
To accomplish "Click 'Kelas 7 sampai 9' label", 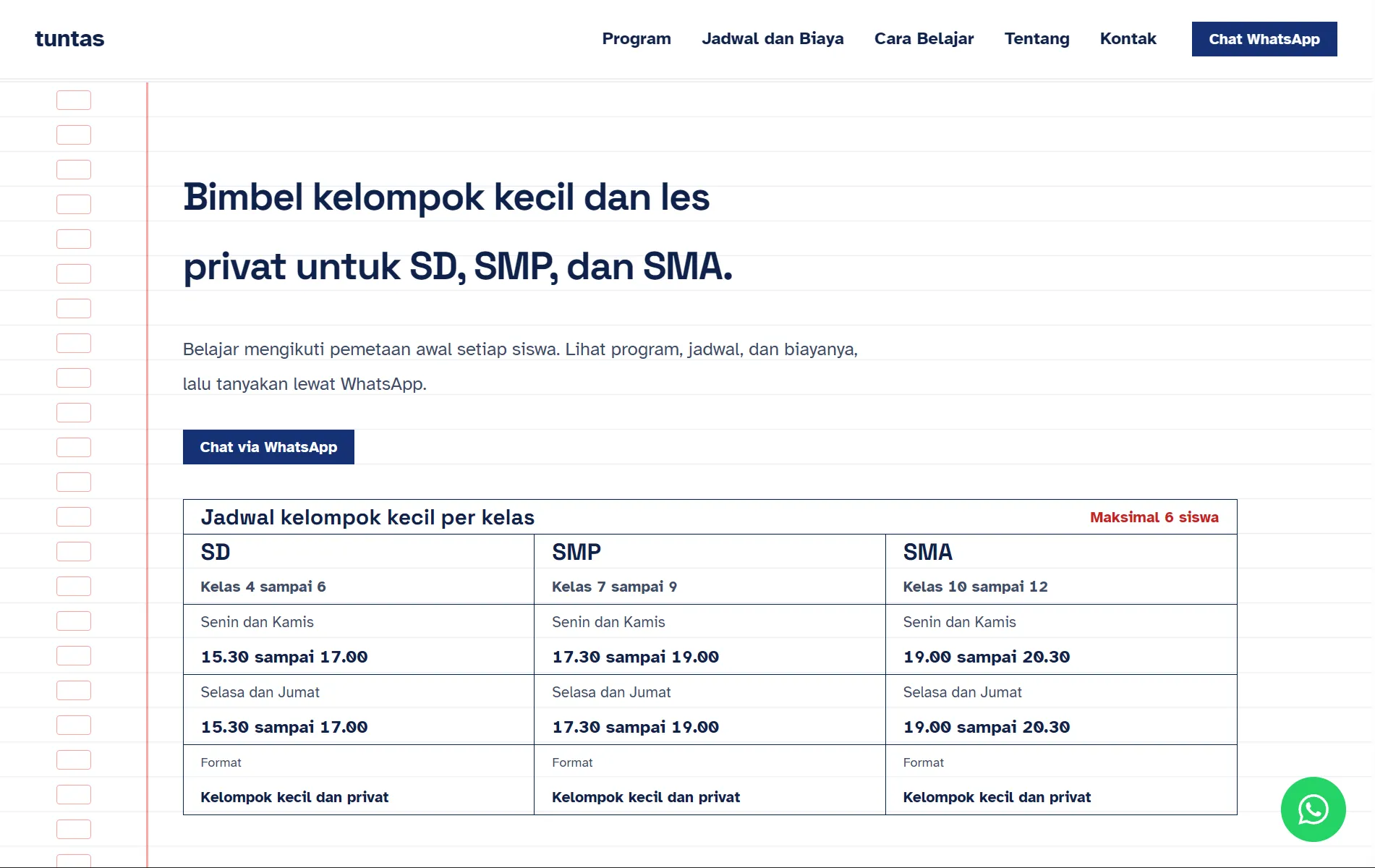I will (615, 587).
